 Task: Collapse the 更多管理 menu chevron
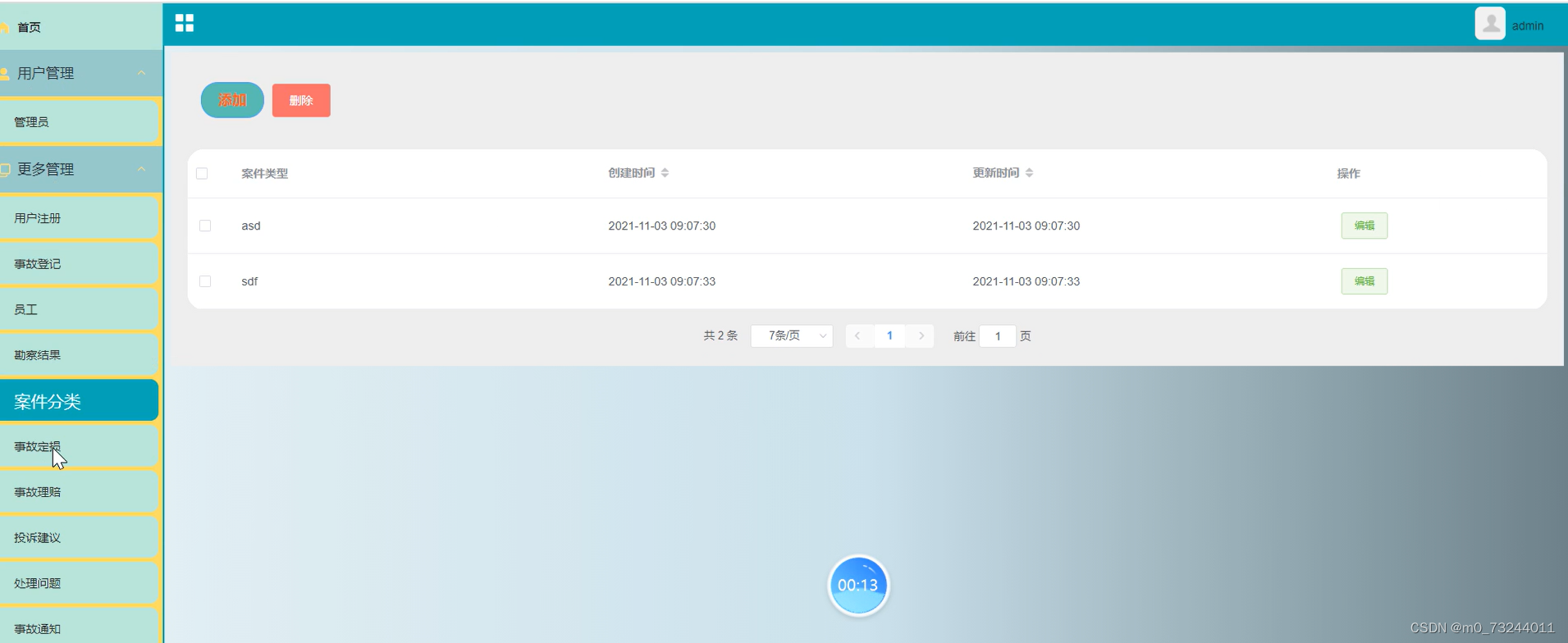(141, 169)
